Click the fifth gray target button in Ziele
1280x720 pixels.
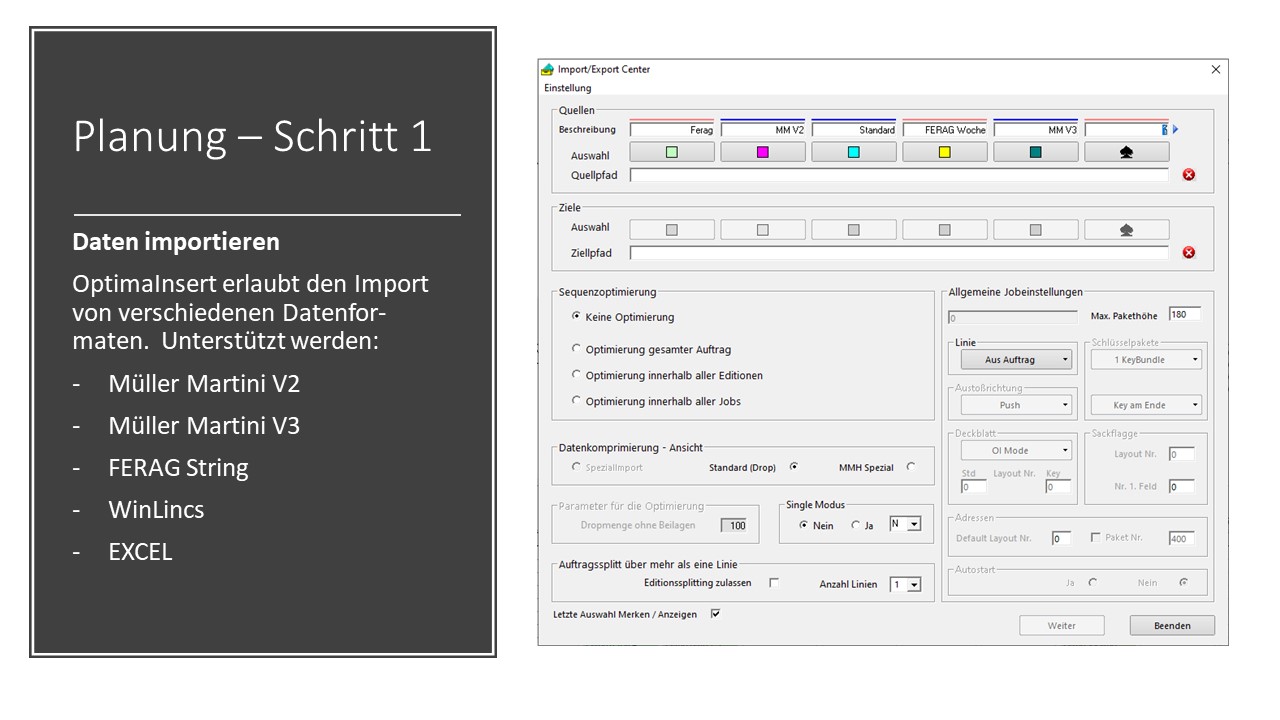tap(1036, 229)
